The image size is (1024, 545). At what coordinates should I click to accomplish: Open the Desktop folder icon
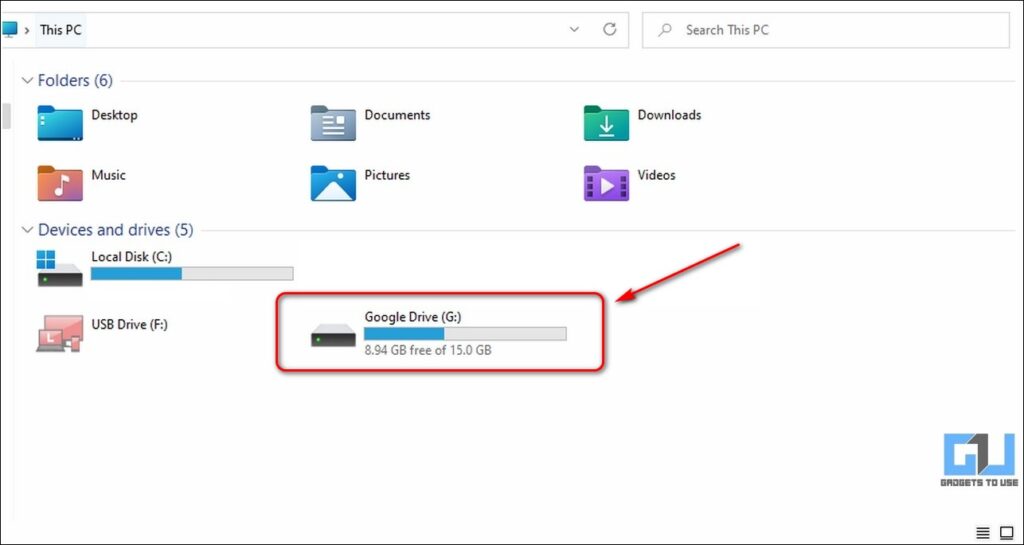pos(60,123)
